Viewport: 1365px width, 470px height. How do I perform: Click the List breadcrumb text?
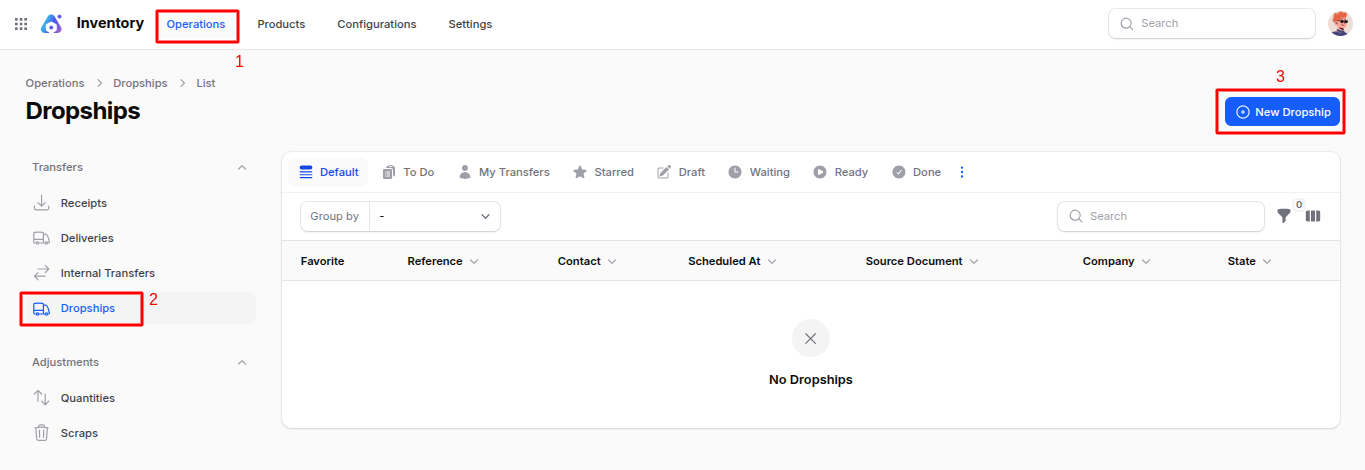click(x=206, y=83)
